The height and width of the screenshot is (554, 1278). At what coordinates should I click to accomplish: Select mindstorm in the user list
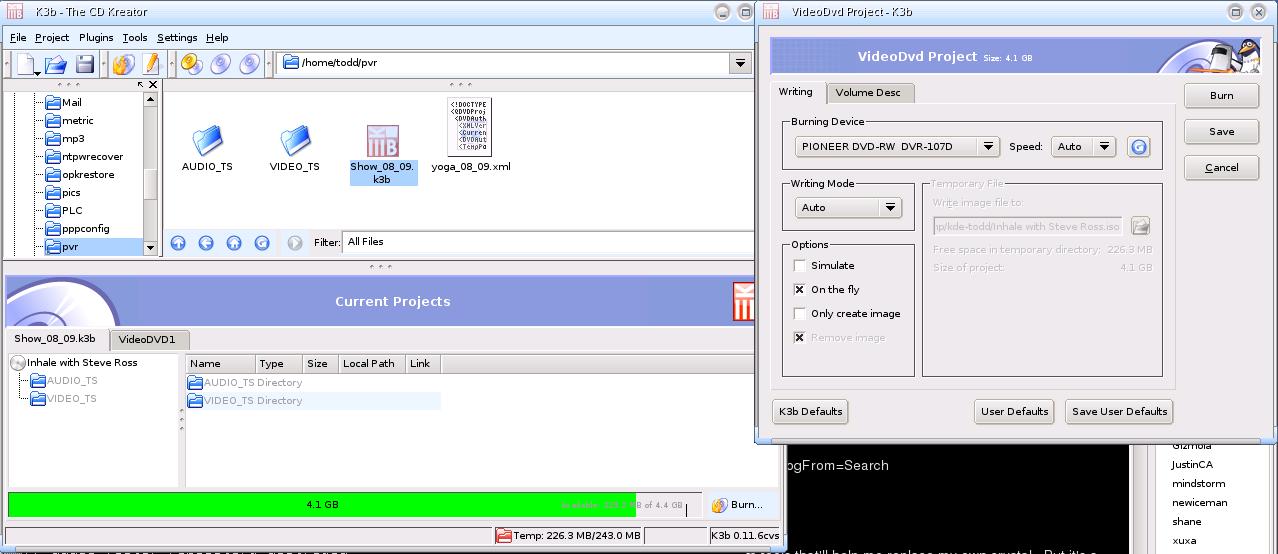click(x=1199, y=484)
